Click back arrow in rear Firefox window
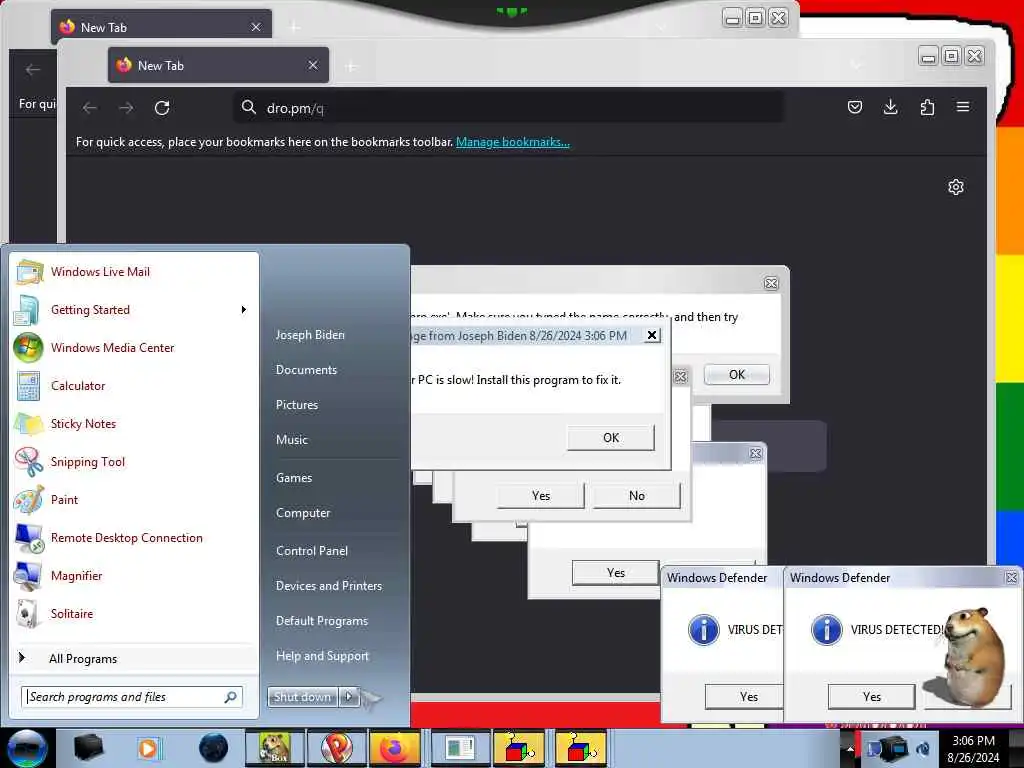 (33, 69)
